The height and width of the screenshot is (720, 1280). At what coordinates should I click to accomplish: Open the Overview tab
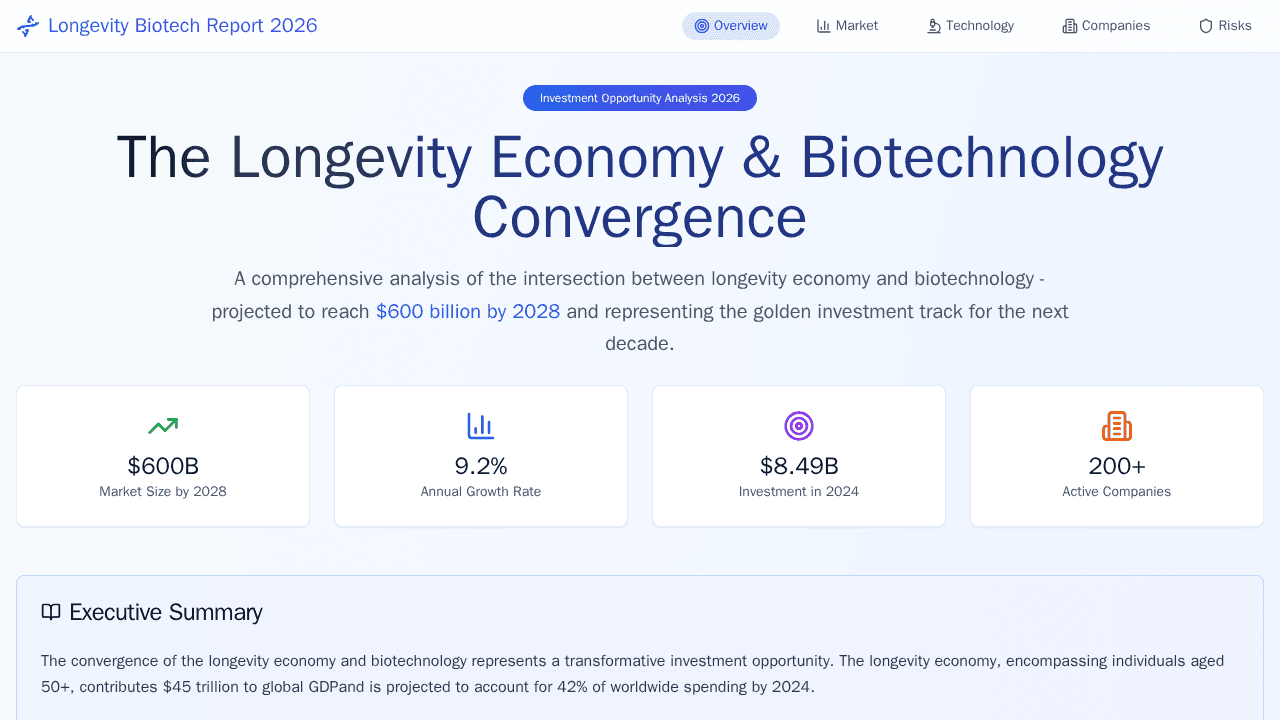point(731,26)
